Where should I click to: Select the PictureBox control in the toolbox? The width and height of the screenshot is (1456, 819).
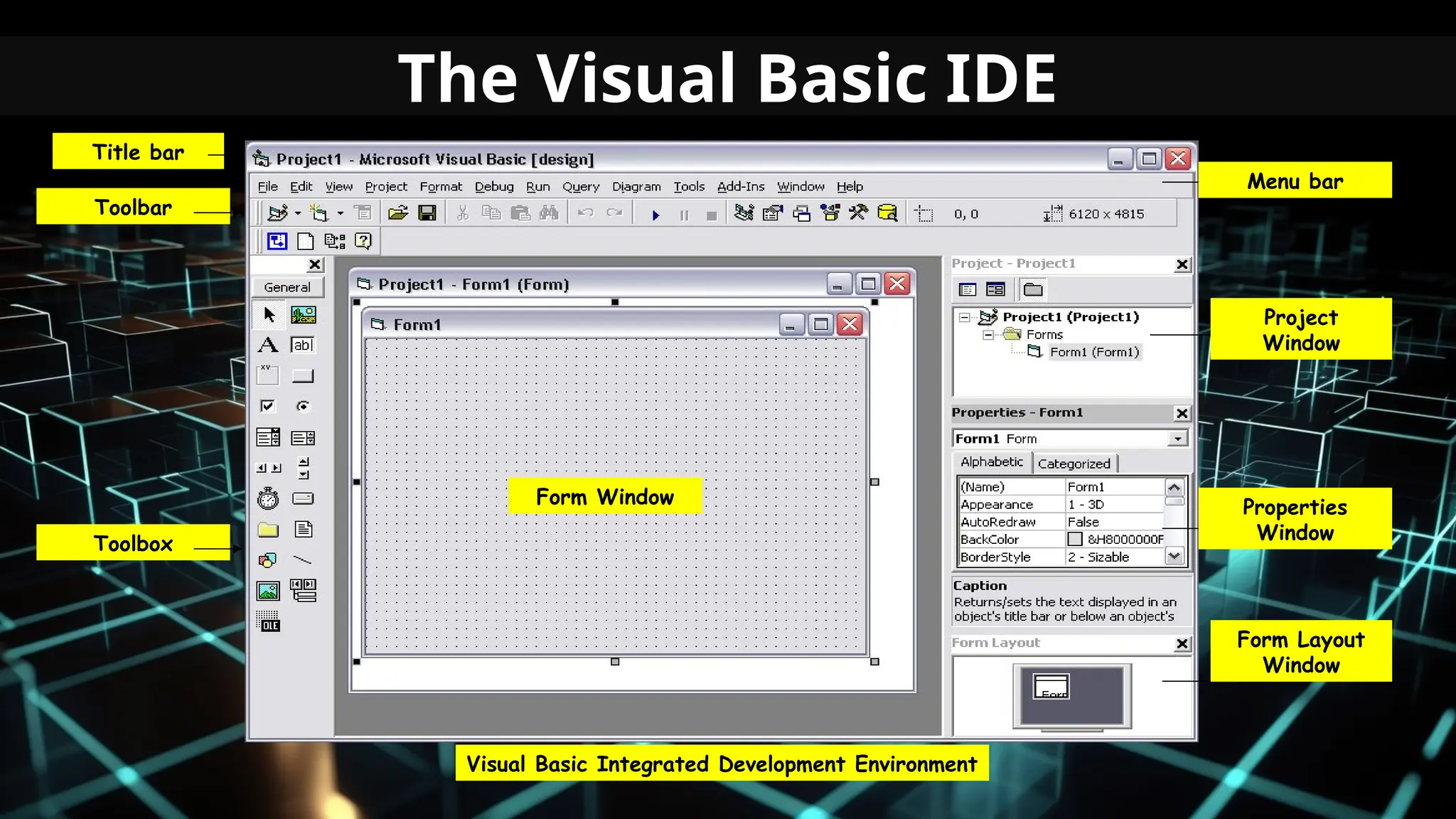point(304,314)
